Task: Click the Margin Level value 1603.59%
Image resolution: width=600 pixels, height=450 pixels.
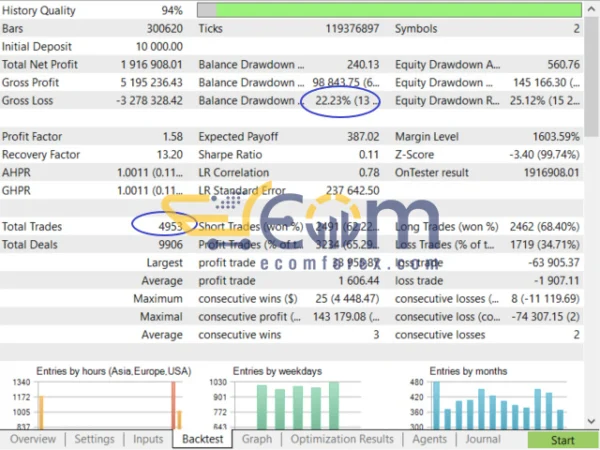Action: 556,136
